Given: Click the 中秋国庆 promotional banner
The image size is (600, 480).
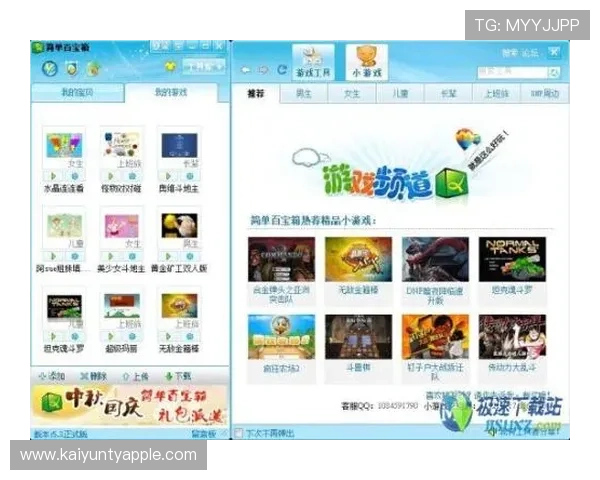Looking at the screenshot, I should [x=130, y=406].
